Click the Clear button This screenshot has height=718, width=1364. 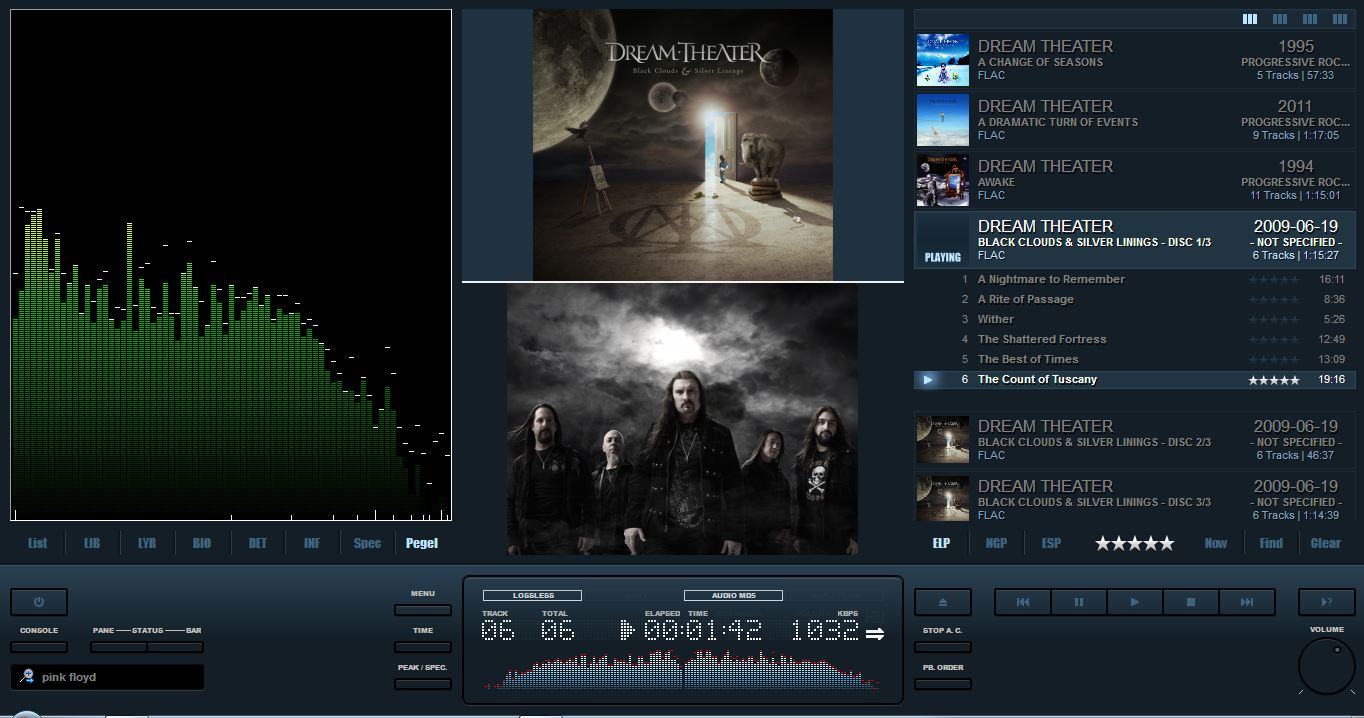(x=1326, y=543)
